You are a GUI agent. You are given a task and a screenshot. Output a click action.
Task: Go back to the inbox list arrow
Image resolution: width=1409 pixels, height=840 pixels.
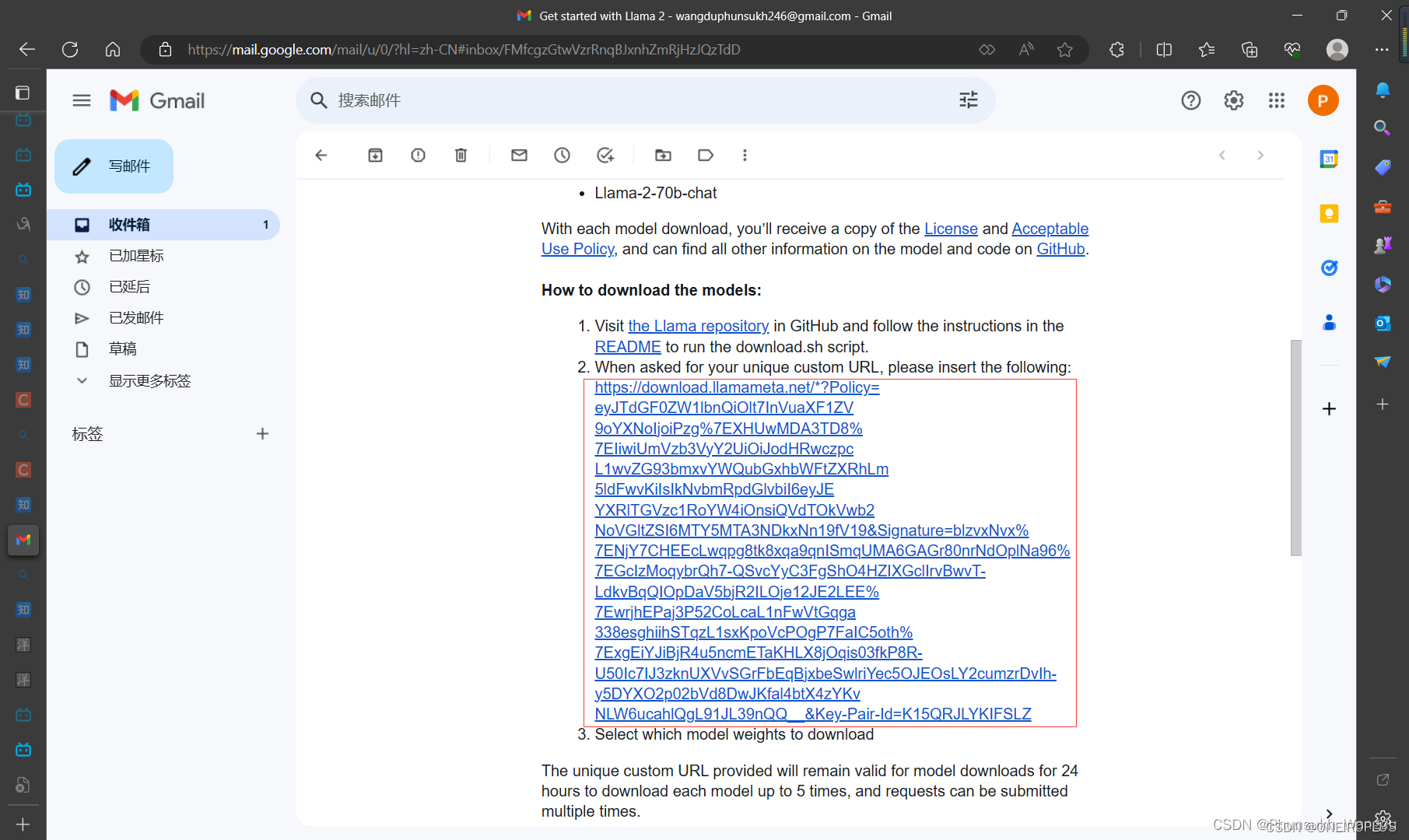coord(321,156)
